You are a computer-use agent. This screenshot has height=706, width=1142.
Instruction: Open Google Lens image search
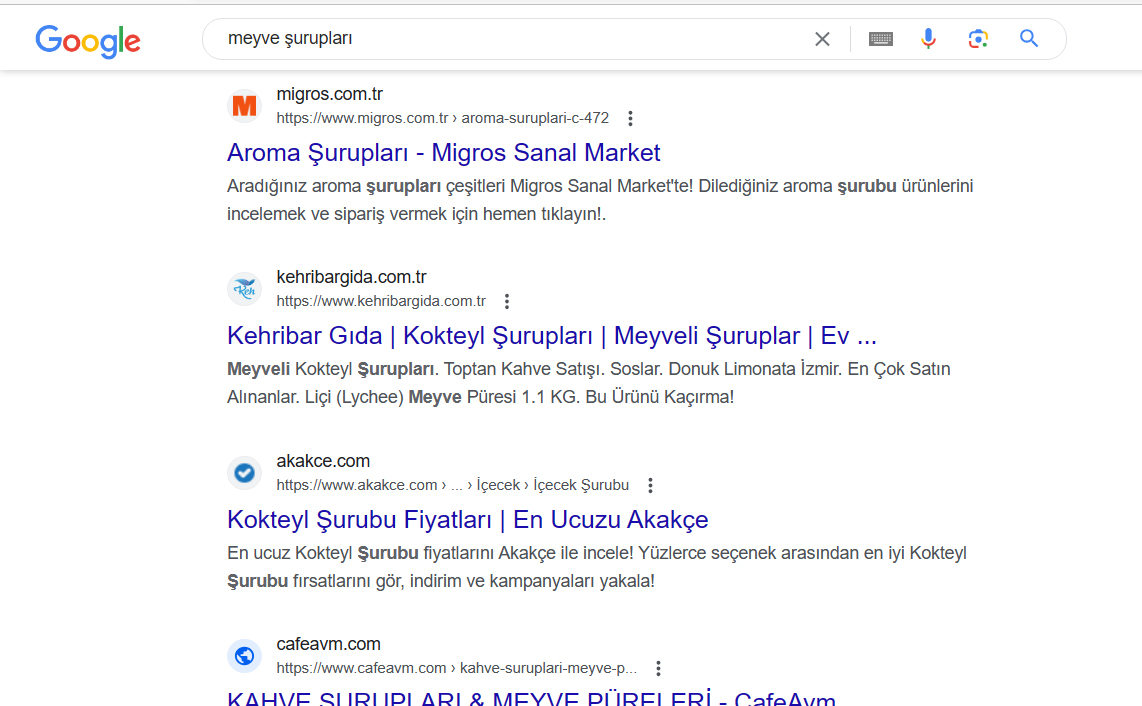[978, 39]
